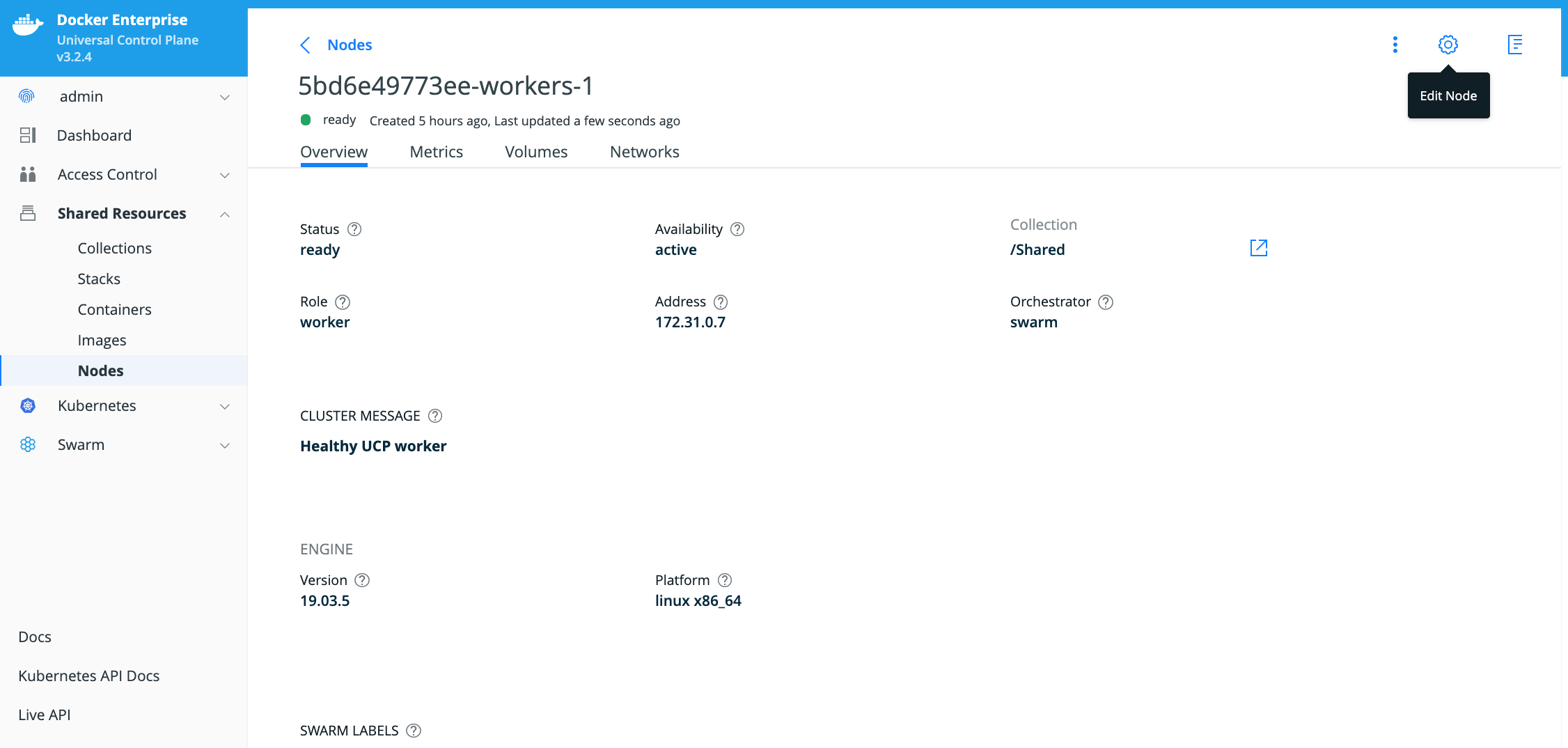
Task: Click the Status help question icon
Action: 354,229
